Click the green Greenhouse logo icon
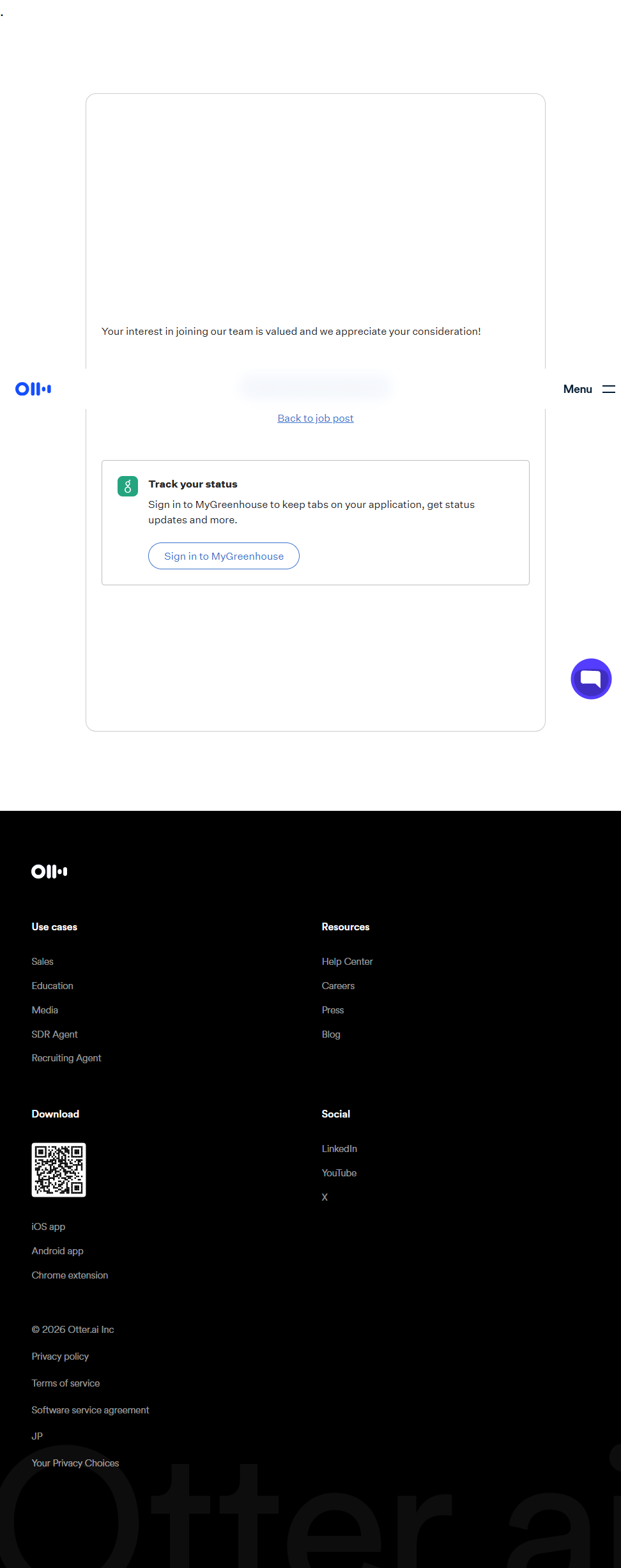This screenshot has height=1568, width=621. click(x=128, y=486)
